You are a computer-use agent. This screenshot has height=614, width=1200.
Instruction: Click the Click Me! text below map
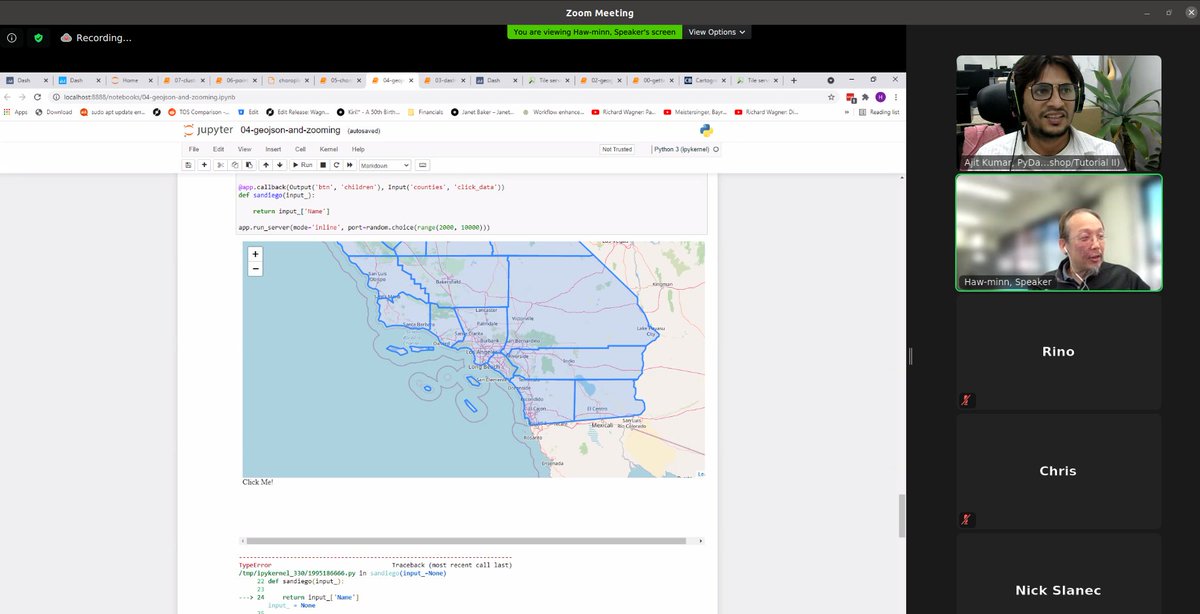(x=258, y=482)
